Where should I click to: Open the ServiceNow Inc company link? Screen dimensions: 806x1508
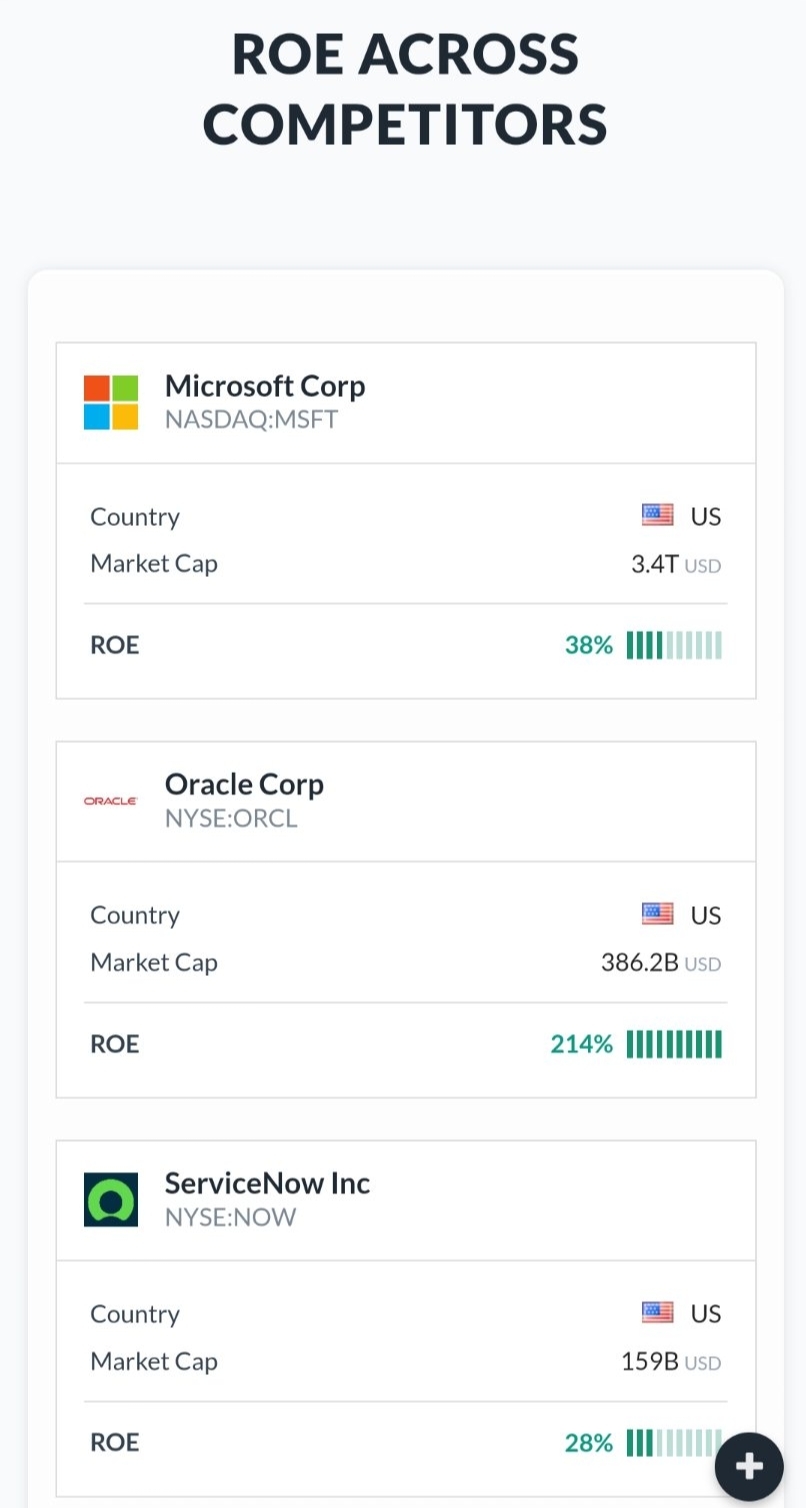(x=267, y=1184)
